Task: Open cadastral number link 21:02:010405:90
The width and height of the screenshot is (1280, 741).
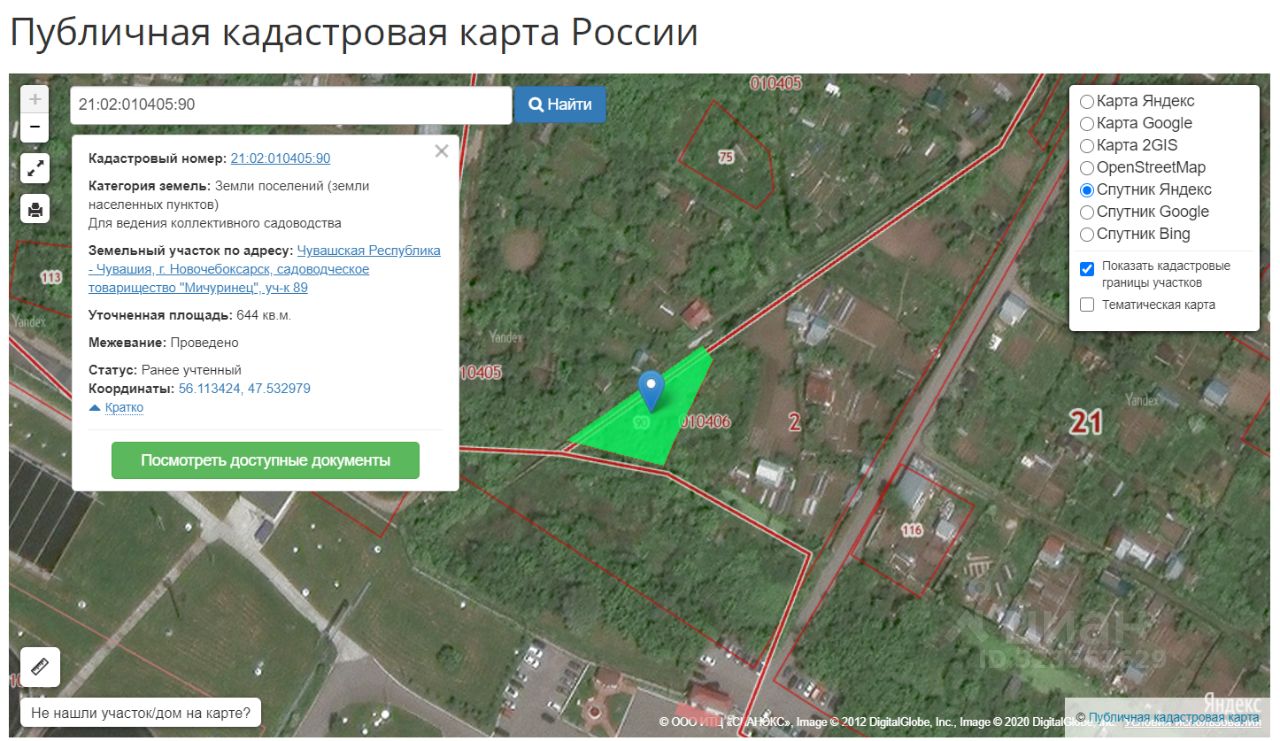Action: tap(280, 158)
